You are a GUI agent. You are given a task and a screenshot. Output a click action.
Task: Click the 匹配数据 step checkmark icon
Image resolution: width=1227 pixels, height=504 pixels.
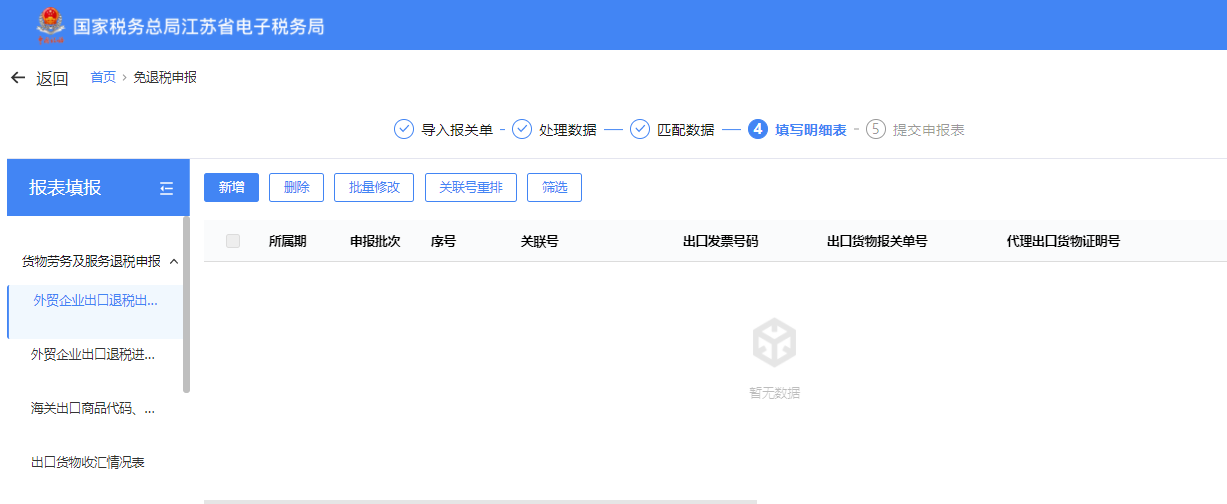coord(640,129)
